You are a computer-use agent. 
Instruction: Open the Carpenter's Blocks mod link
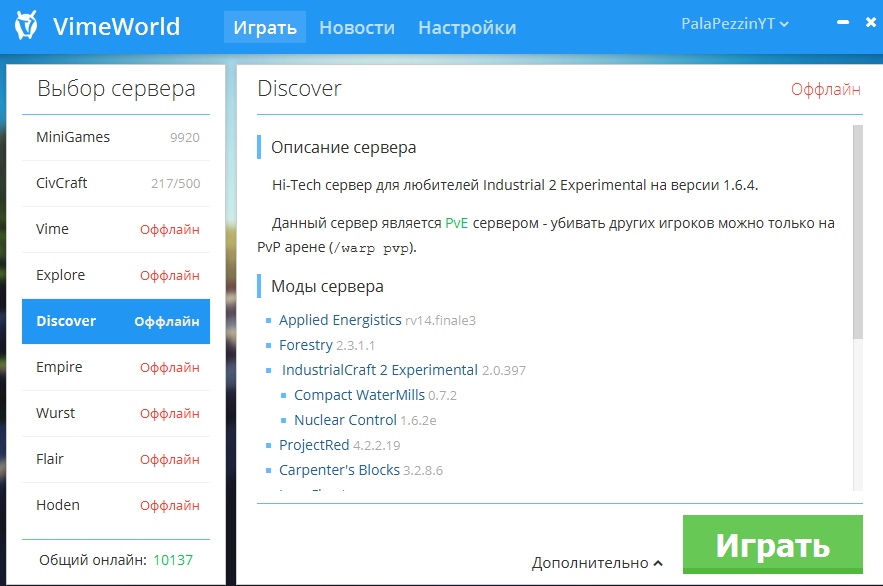(339, 470)
